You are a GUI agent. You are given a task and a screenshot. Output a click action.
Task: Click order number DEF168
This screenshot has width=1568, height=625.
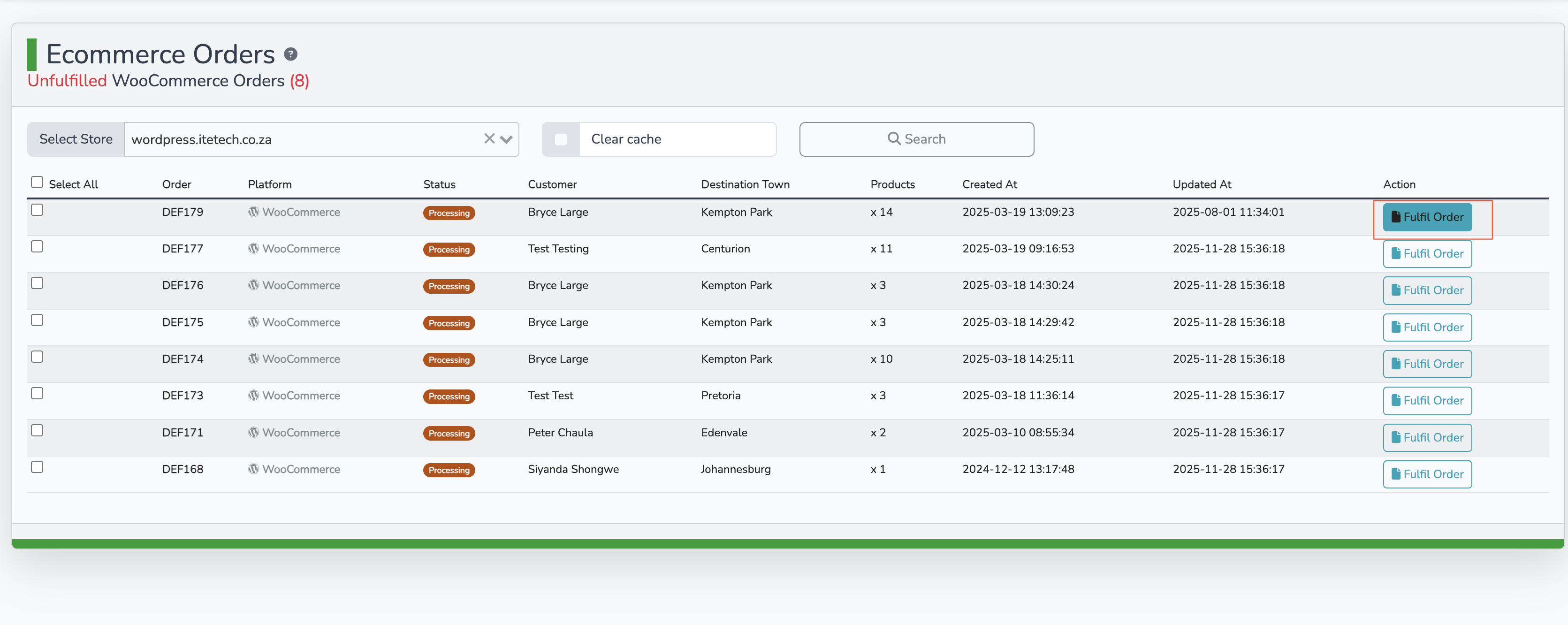183,469
